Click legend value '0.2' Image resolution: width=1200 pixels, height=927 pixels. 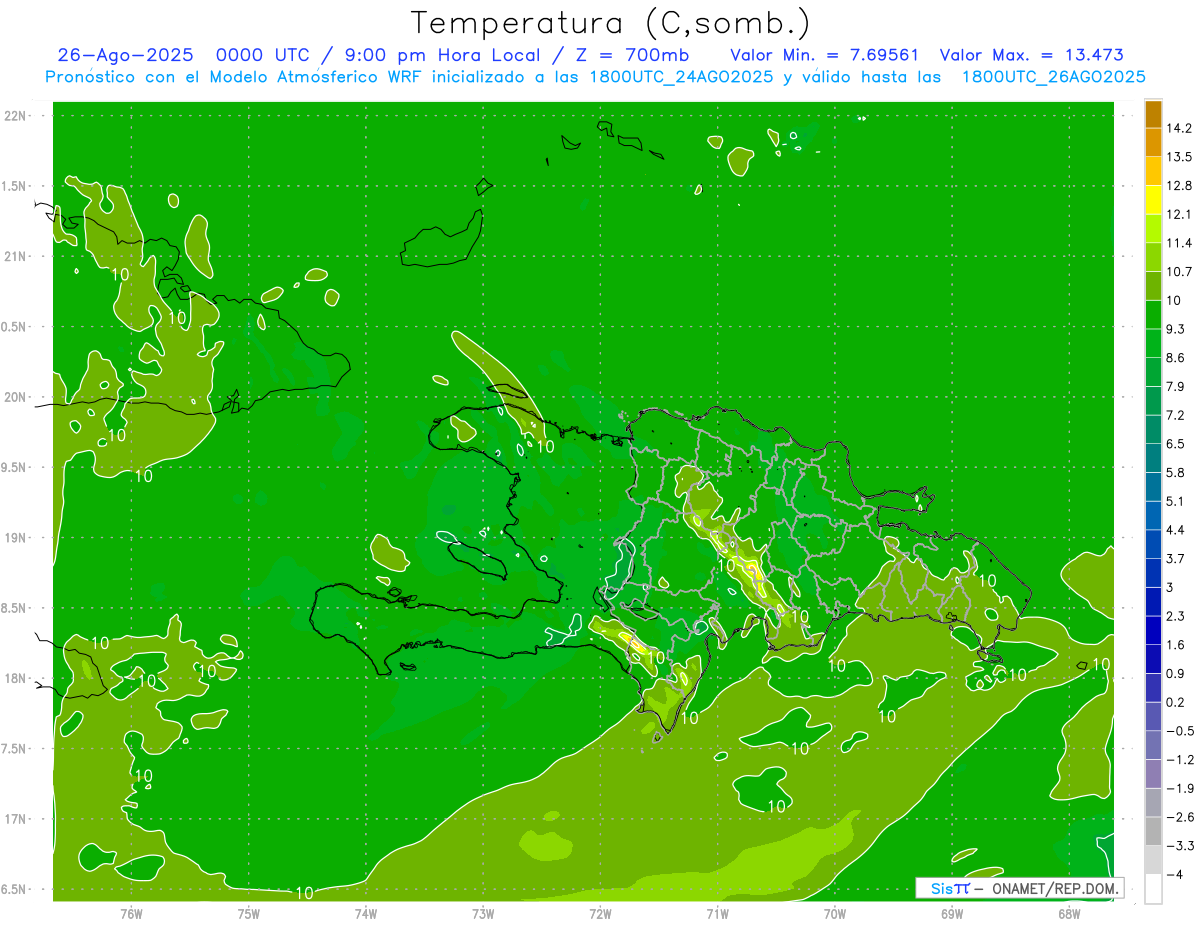1175,702
